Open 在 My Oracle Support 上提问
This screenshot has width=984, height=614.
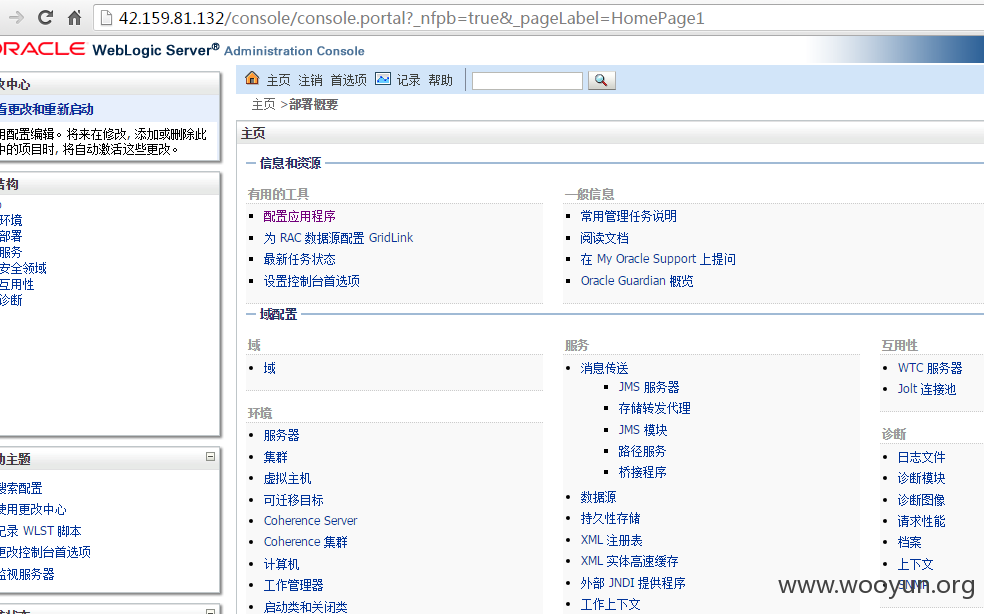tap(658, 259)
